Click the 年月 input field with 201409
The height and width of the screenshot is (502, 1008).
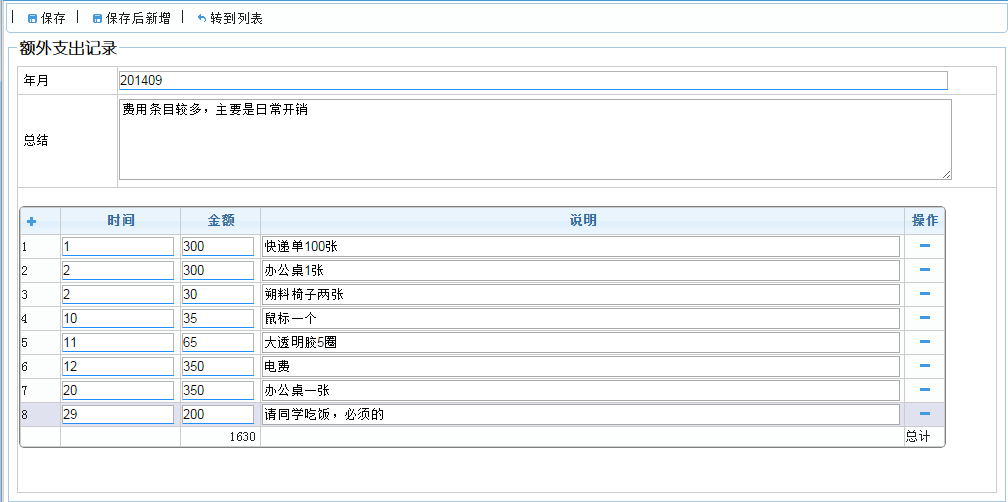(x=532, y=81)
